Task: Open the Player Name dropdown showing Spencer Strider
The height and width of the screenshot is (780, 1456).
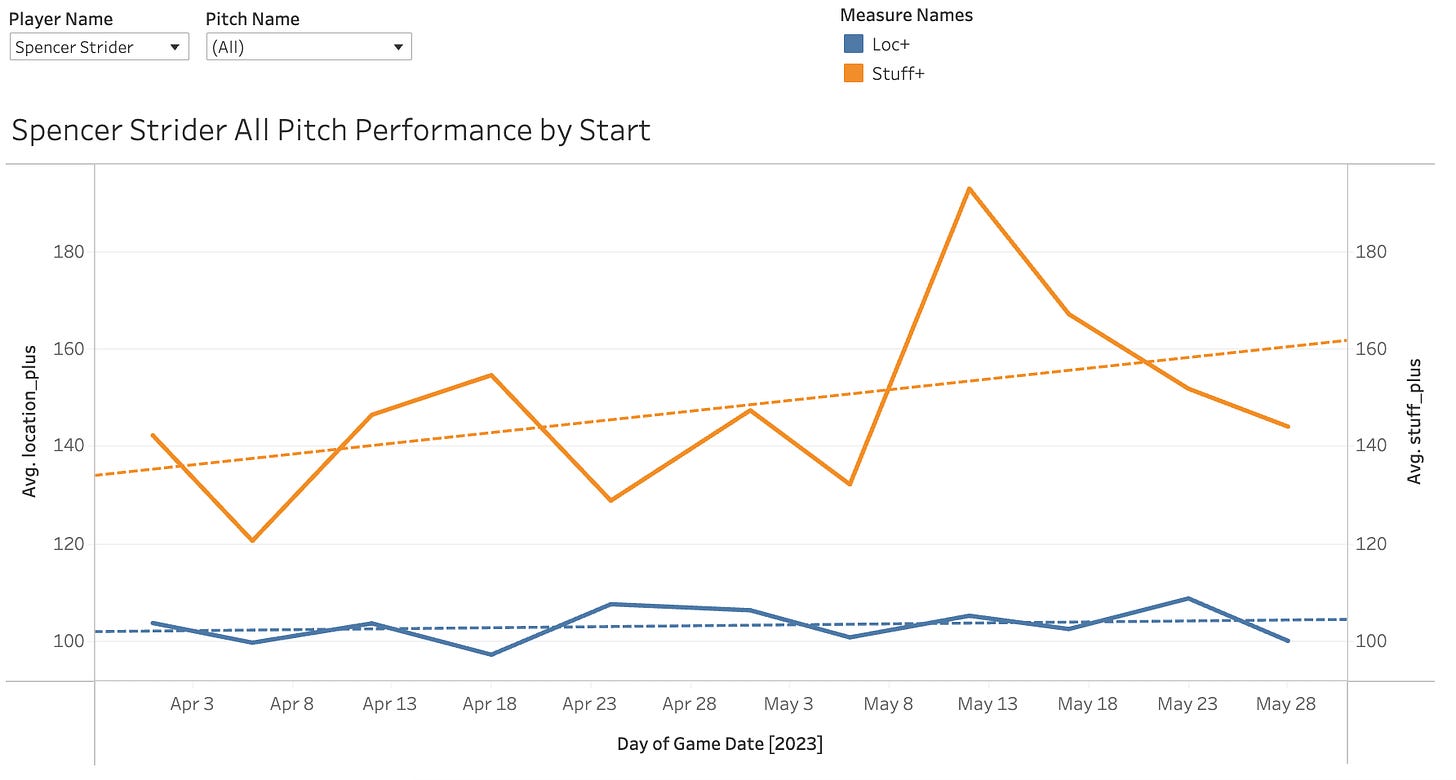Action: point(99,47)
